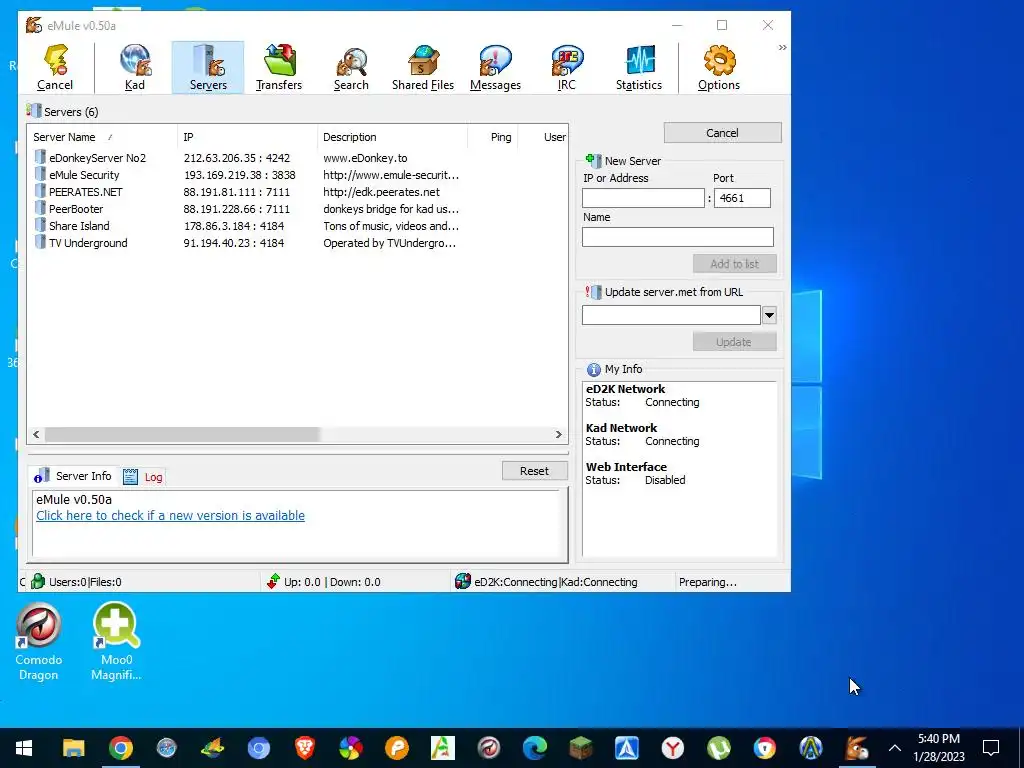This screenshot has height=768, width=1024.
Task: Click the Cancel button above New Server
Action: pos(722,133)
